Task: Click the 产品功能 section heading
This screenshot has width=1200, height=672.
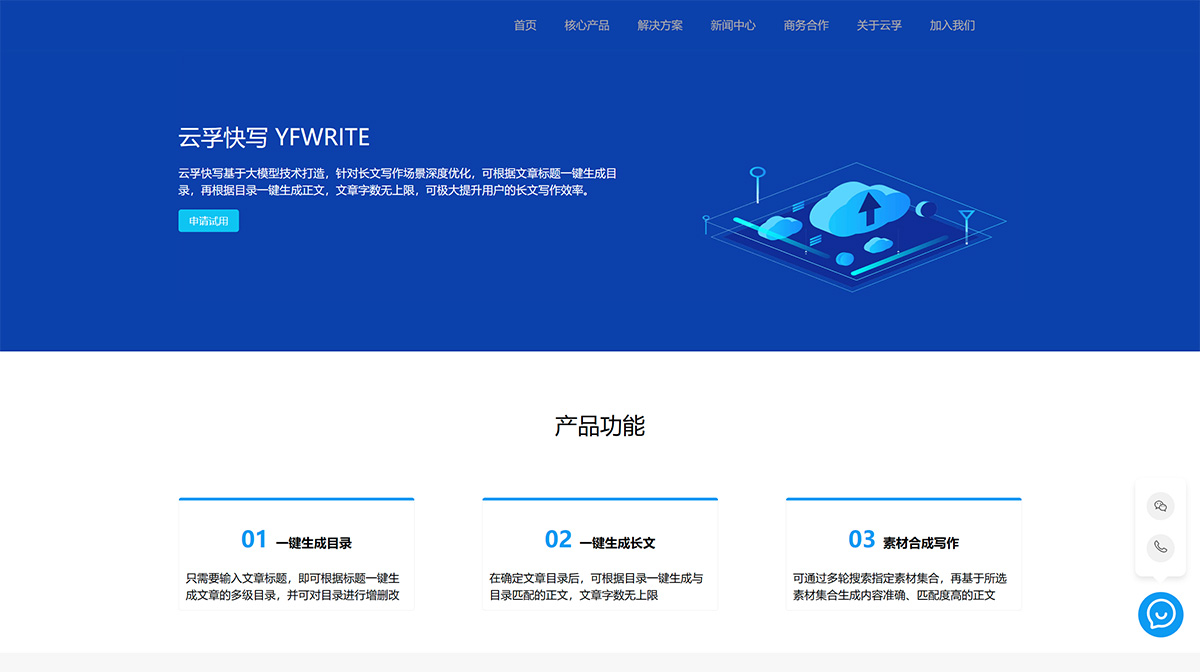Action: click(x=600, y=425)
